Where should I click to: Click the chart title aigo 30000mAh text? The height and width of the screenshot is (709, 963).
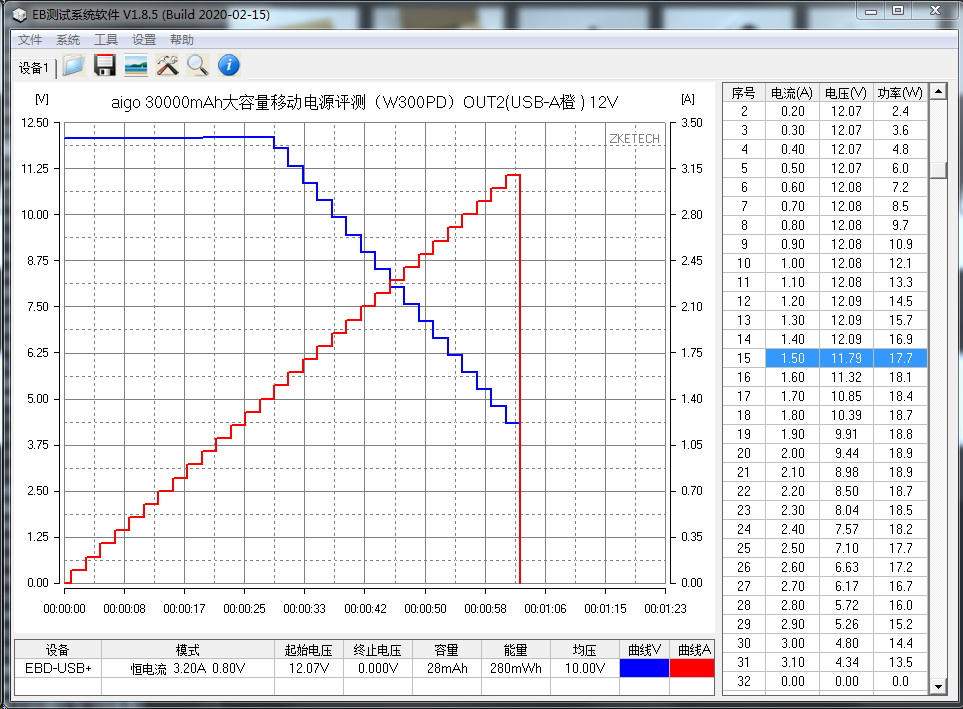(x=364, y=102)
